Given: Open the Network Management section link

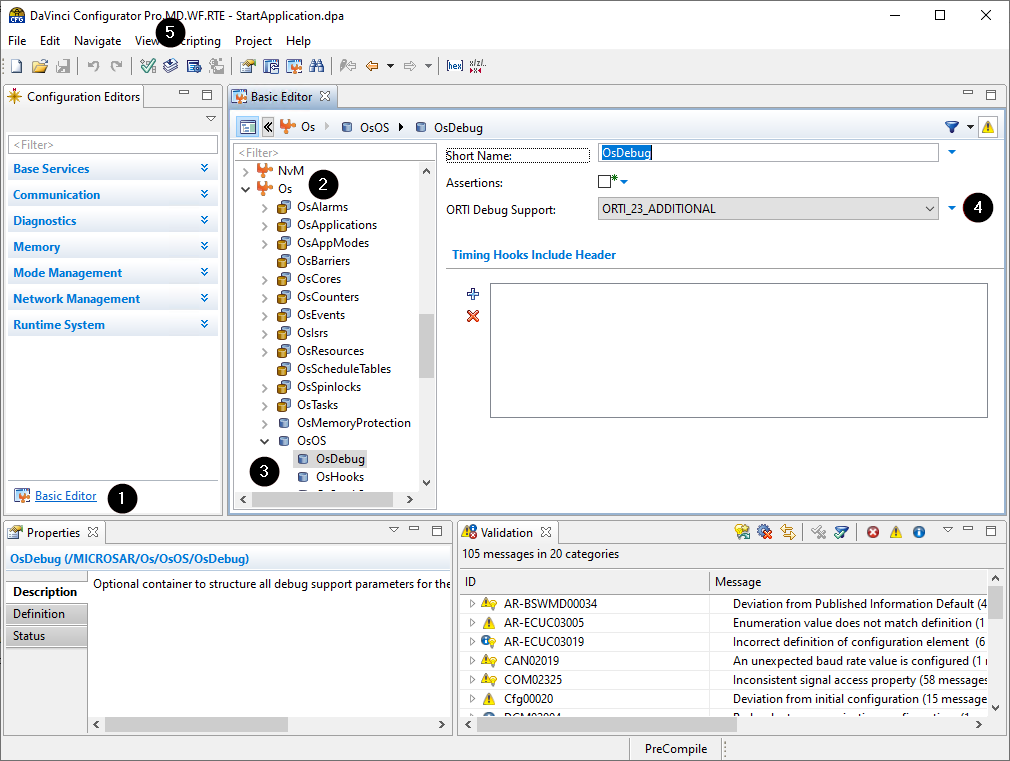Looking at the screenshot, I should tap(77, 298).
